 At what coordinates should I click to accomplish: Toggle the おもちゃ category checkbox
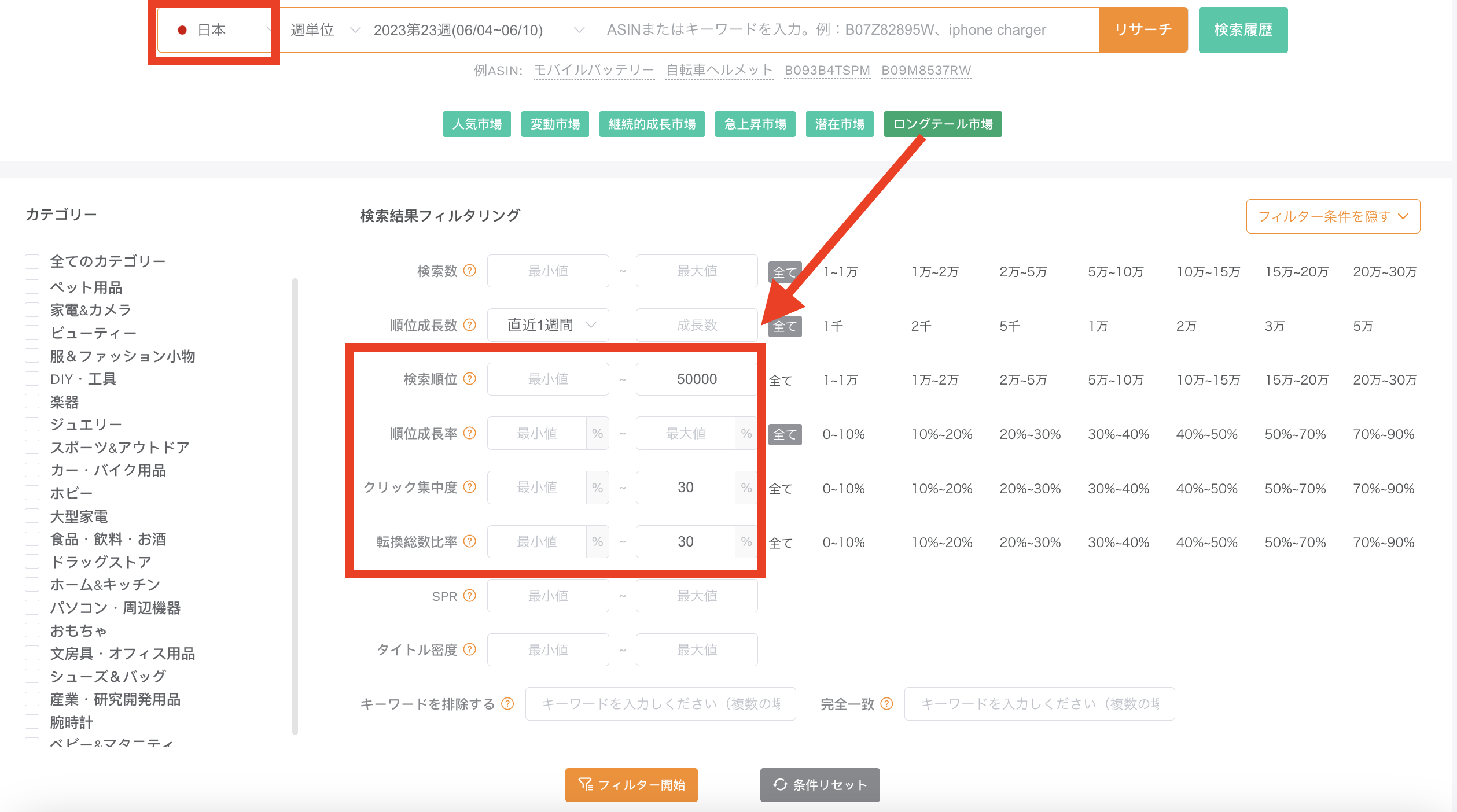click(x=32, y=630)
